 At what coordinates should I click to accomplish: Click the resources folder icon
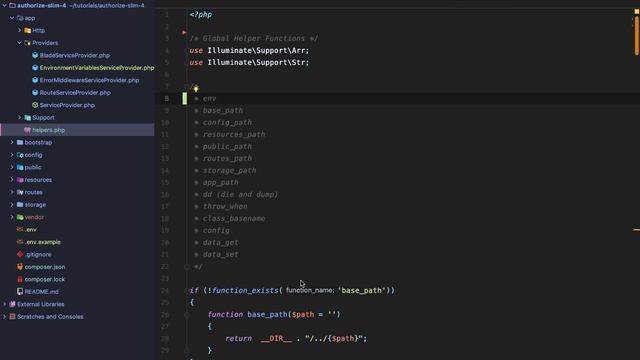tap(20, 180)
